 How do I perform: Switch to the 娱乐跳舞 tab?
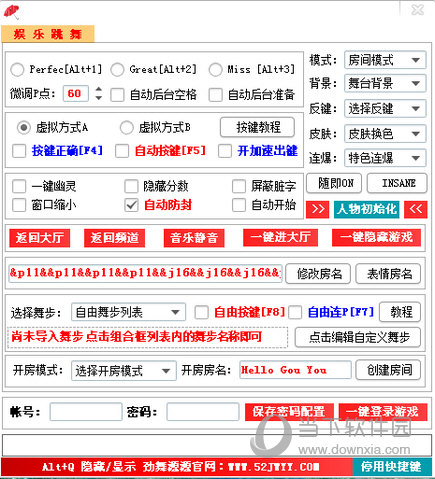coord(48,34)
